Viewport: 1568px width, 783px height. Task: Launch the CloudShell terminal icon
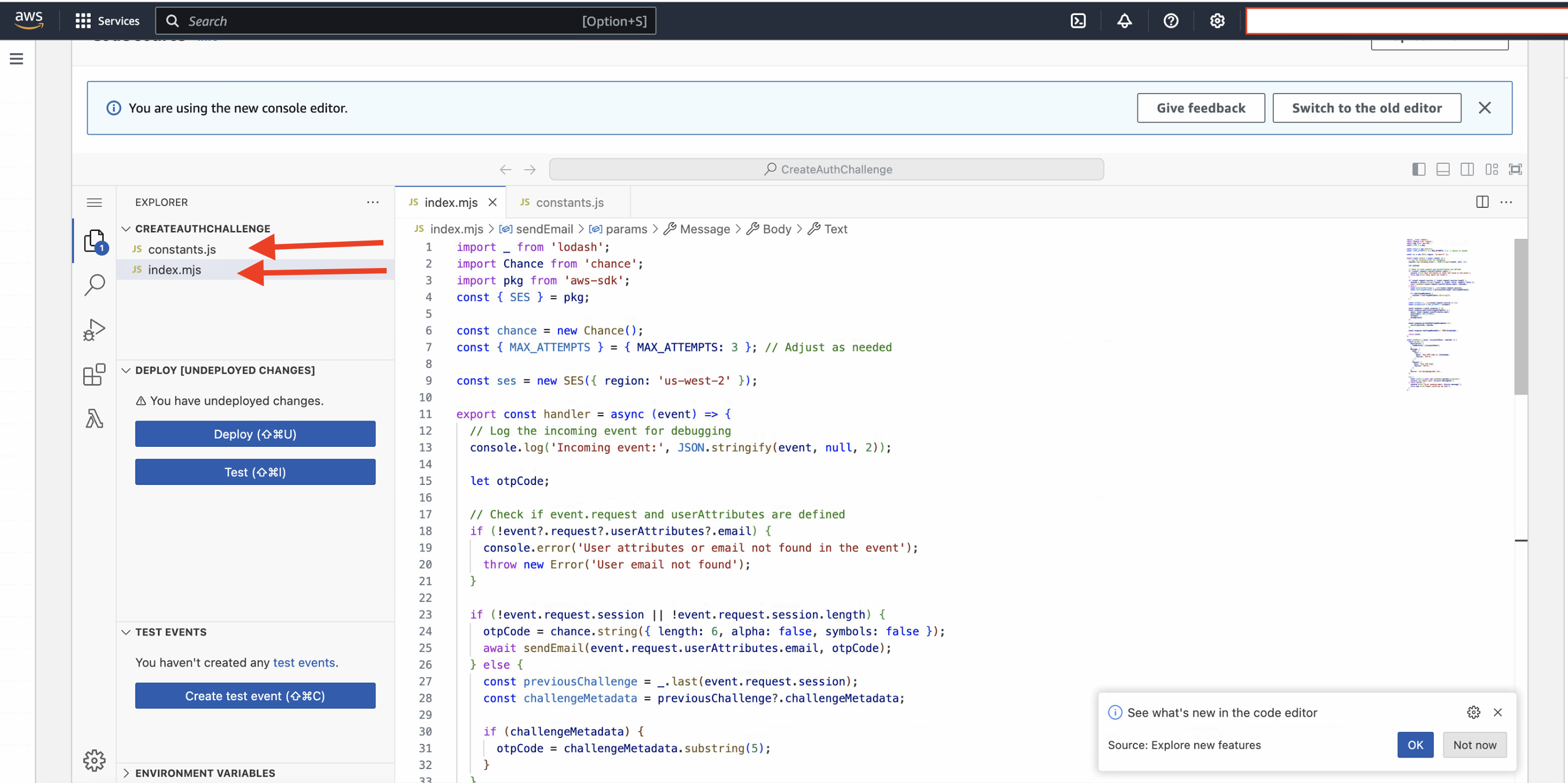pos(1078,21)
